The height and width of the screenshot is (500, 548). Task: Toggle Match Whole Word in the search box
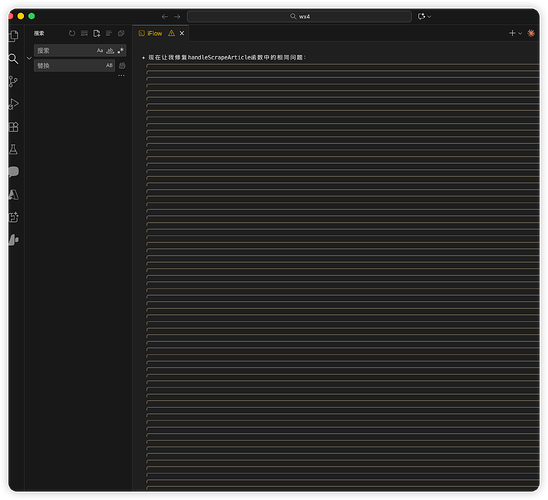tap(110, 51)
